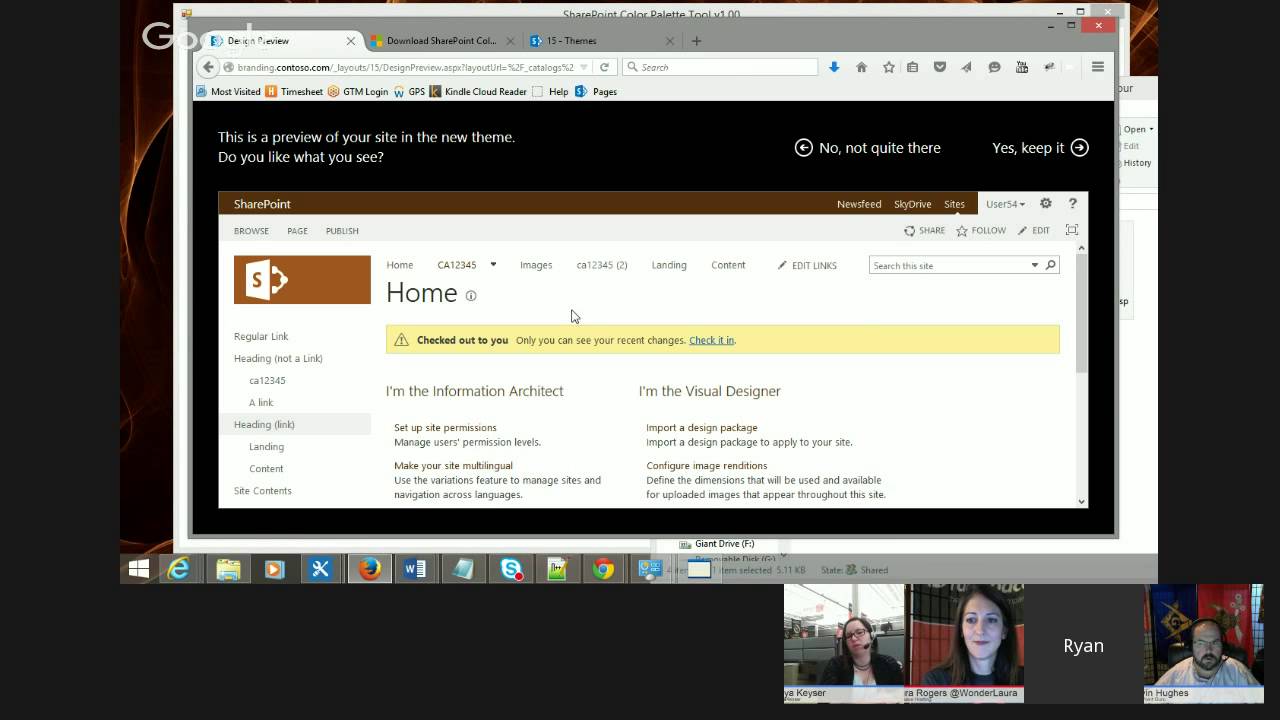
Task: Open Firefox downloads arrow
Action: click(834, 67)
